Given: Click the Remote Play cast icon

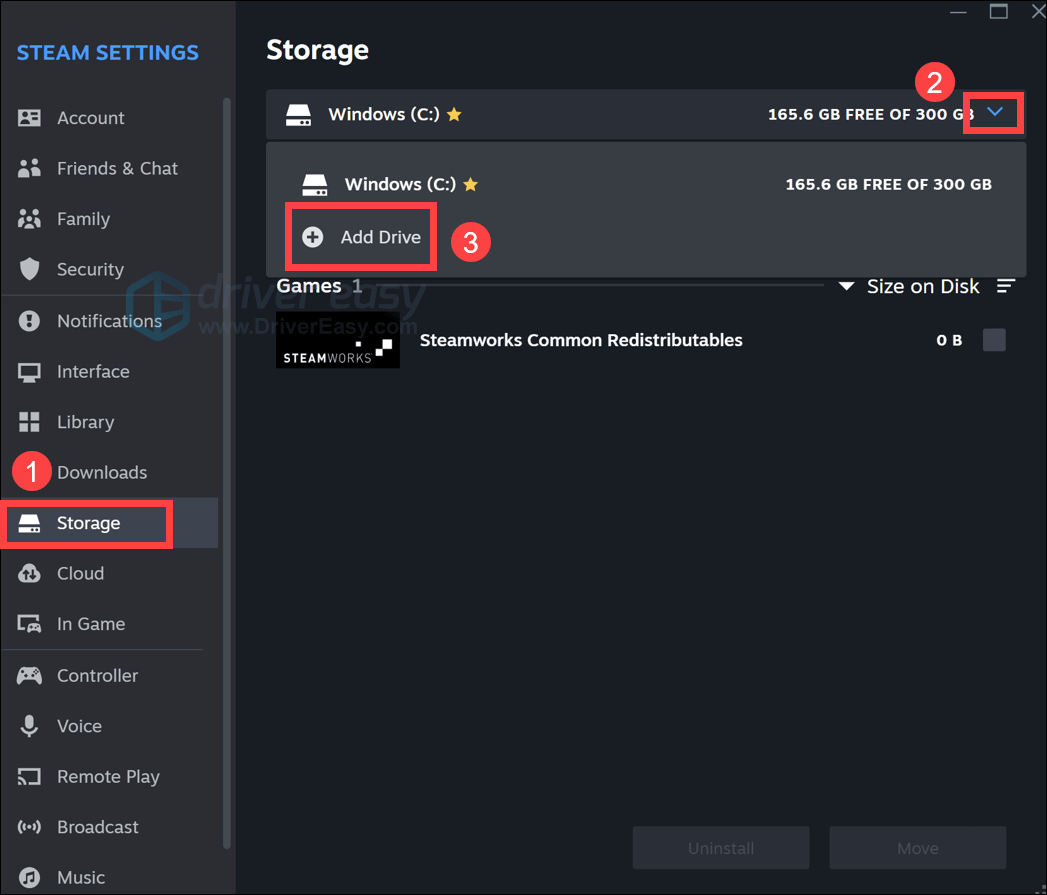Looking at the screenshot, I should point(29,777).
